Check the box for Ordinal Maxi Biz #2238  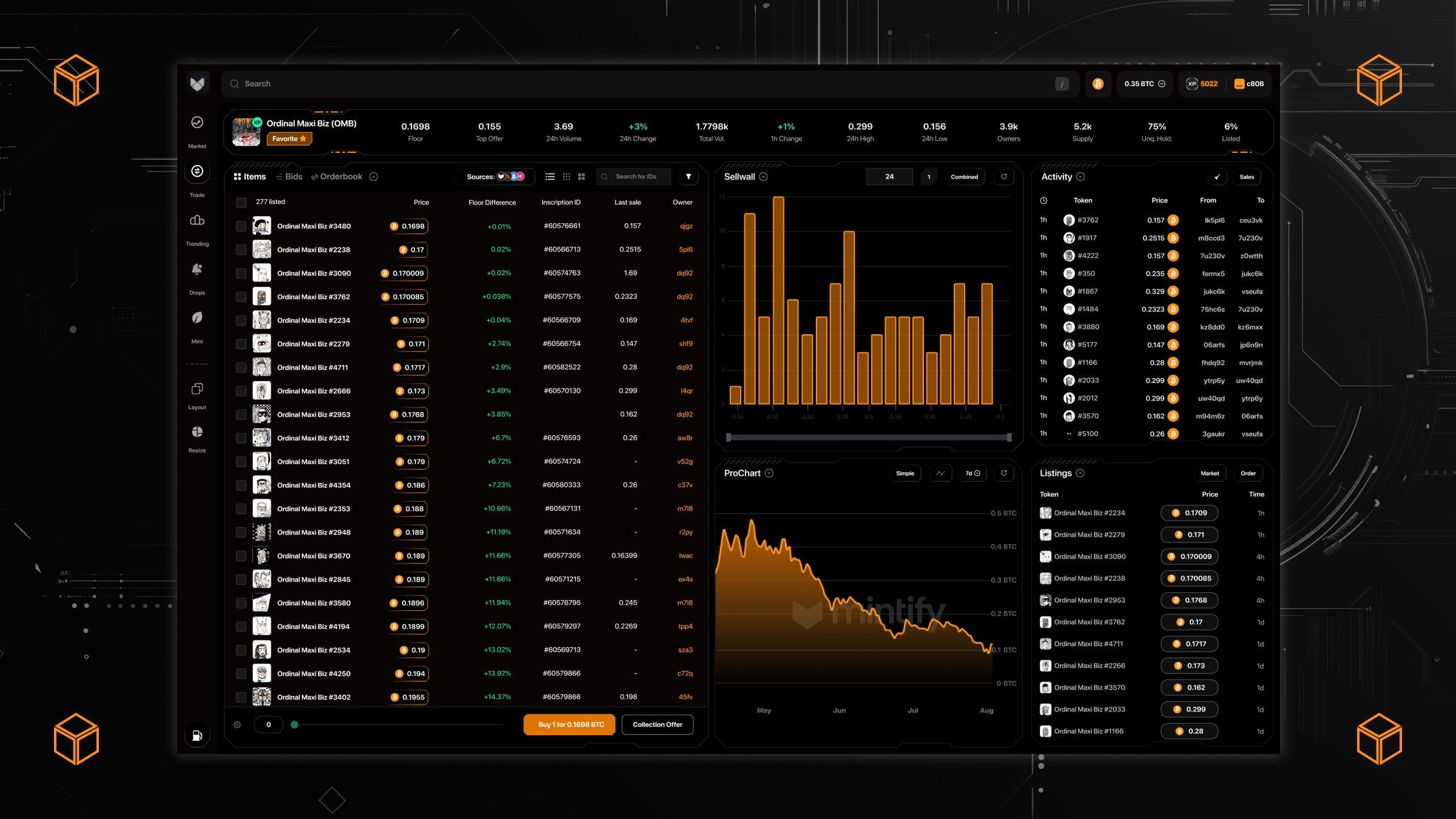tap(241, 250)
